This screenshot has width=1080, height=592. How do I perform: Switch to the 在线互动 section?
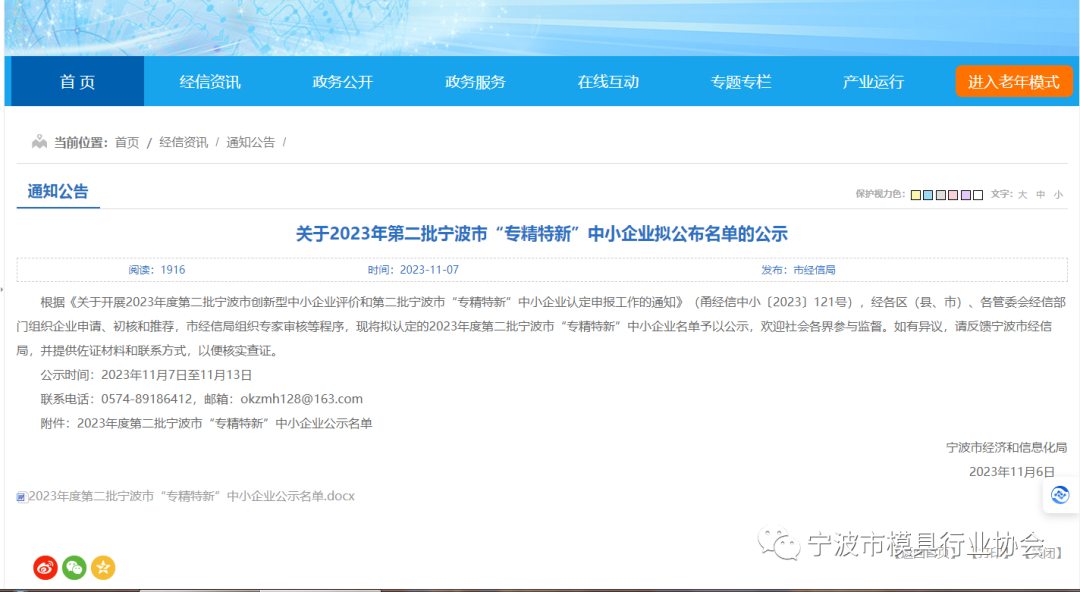coord(608,82)
